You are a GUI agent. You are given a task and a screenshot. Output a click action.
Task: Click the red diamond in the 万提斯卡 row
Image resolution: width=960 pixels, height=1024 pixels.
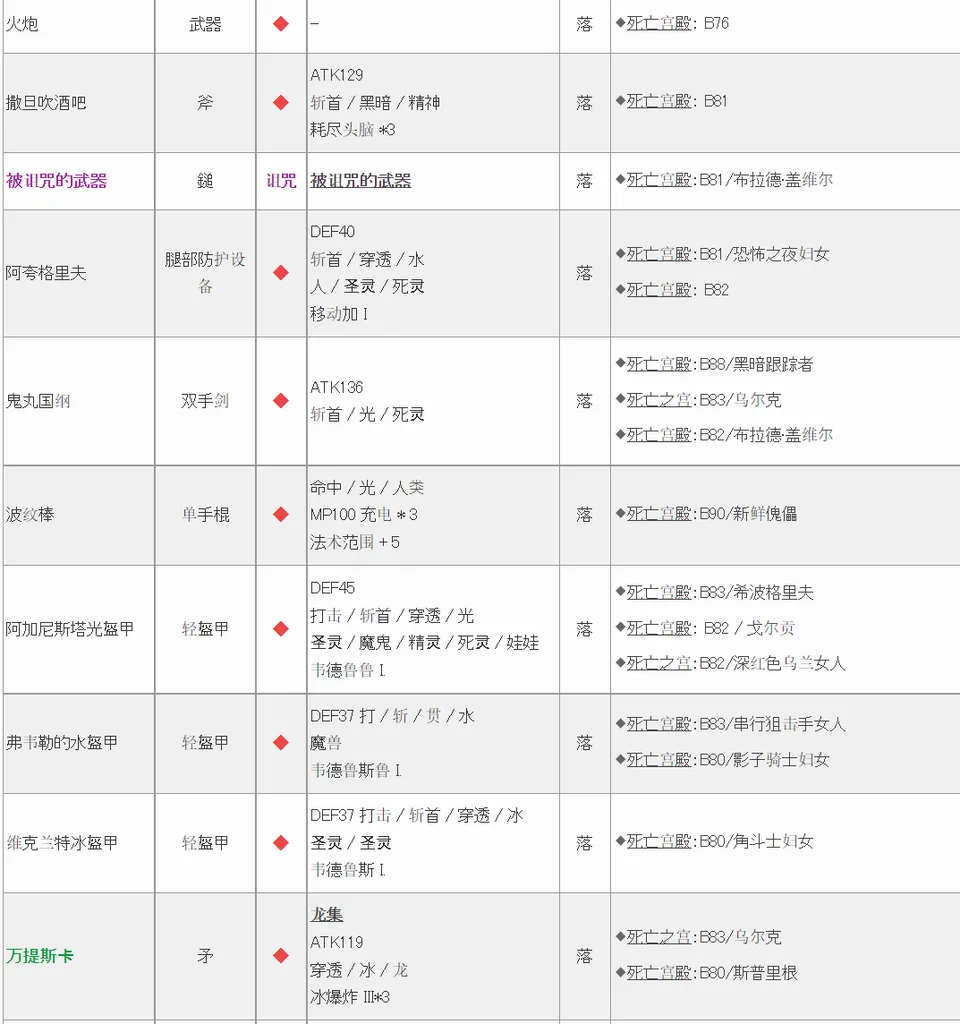[281, 956]
